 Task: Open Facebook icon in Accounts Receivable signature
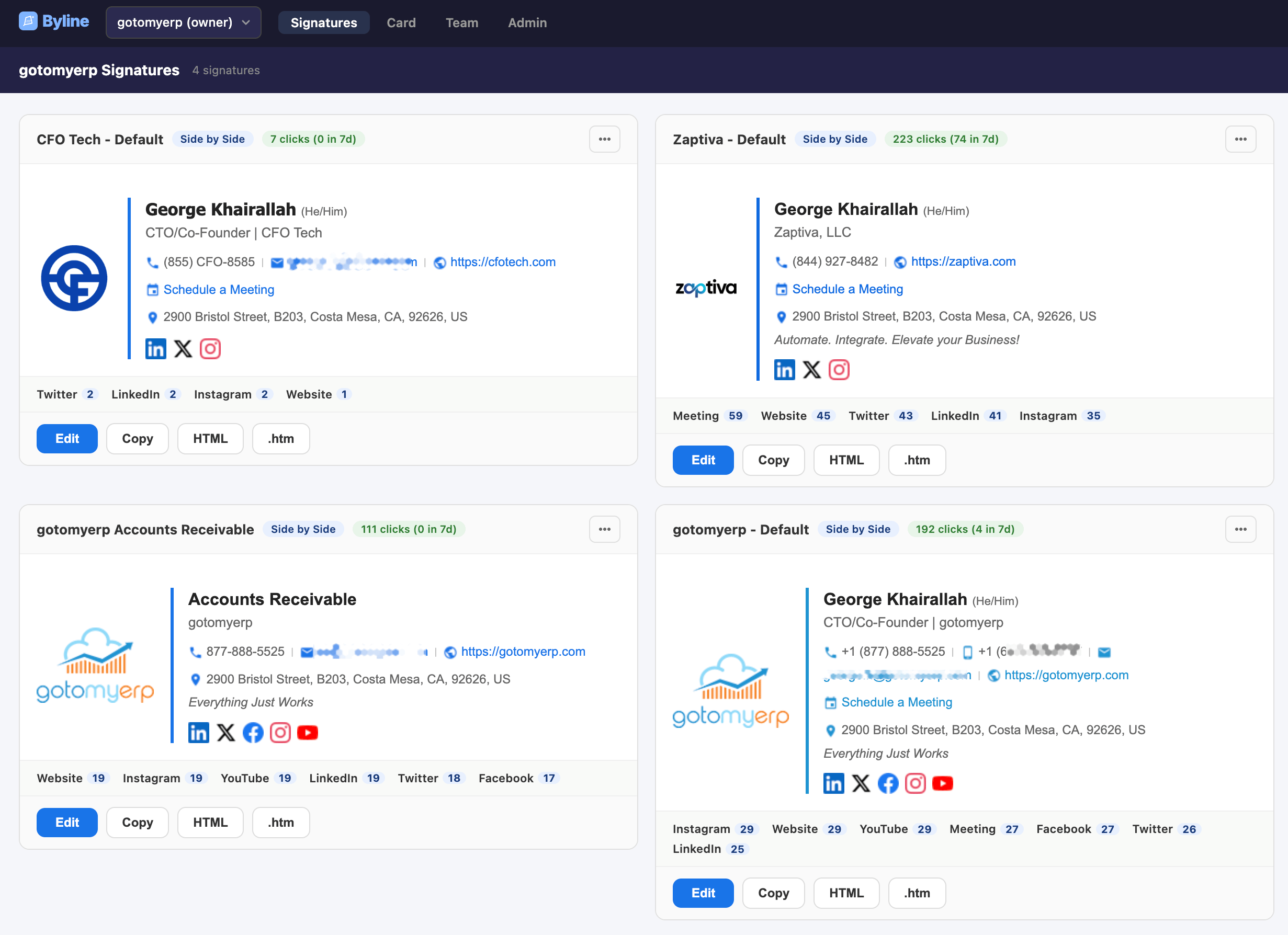click(x=253, y=733)
